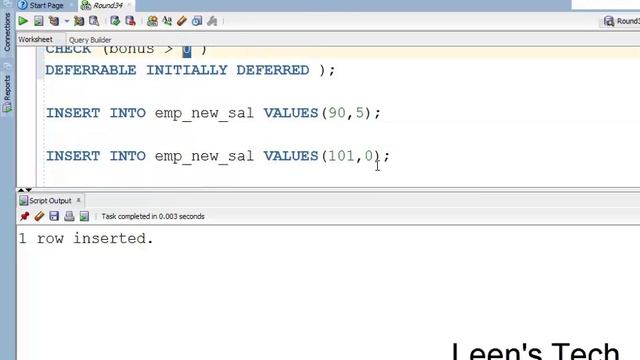The image size is (640, 360).
Task: Select the Script Output tab
Action: click(50, 200)
